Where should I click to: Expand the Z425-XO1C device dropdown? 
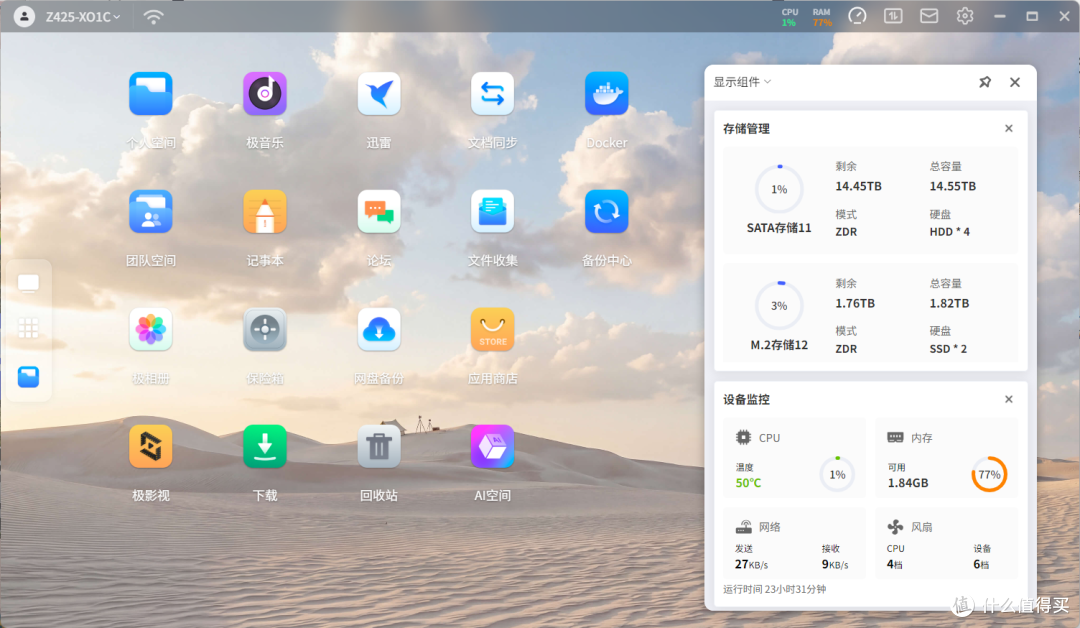[x=83, y=17]
